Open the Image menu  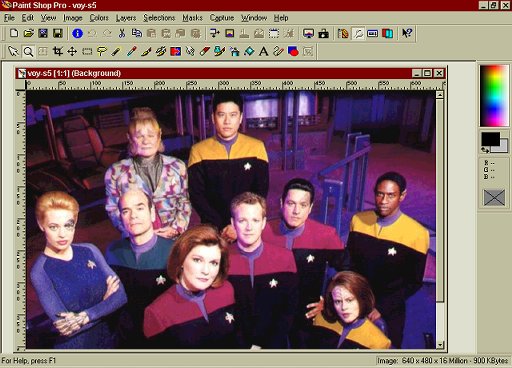click(x=72, y=18)
